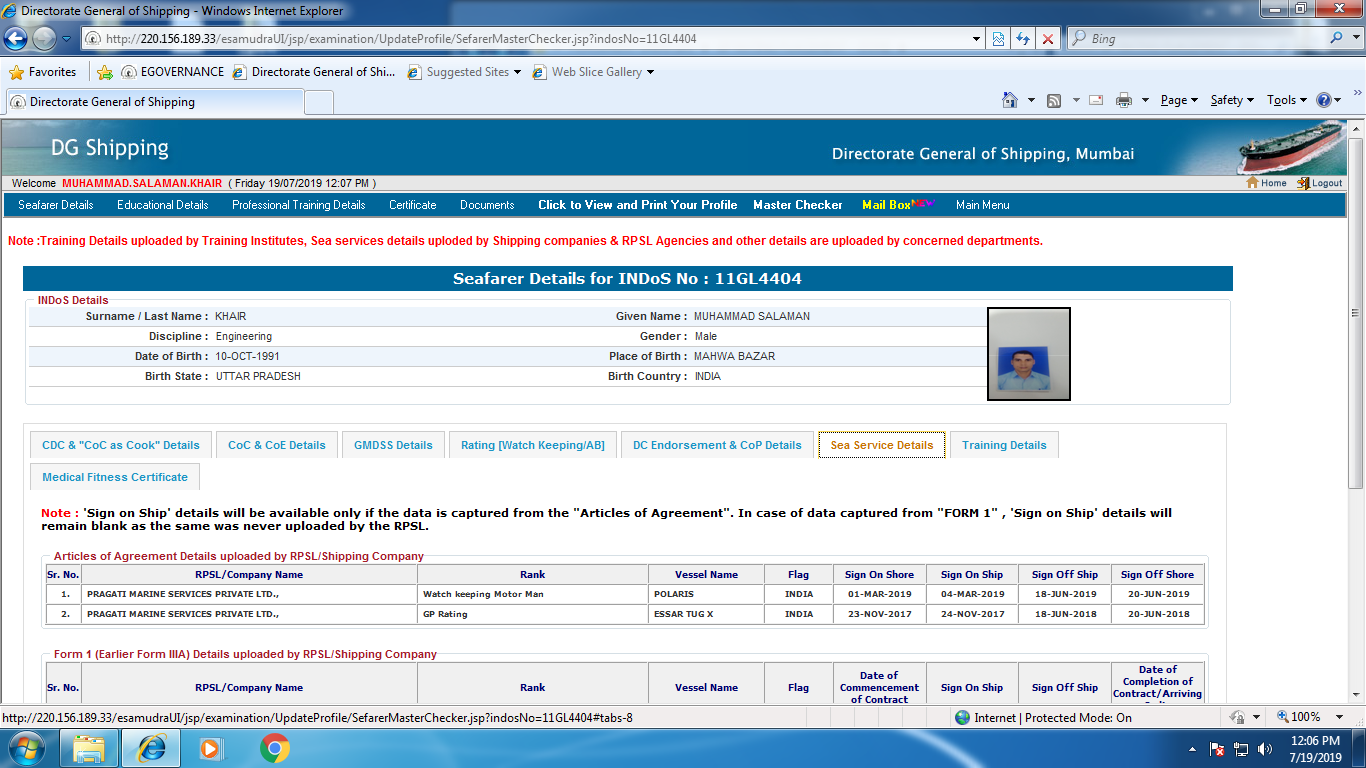
Task: Open the Feeds icon in command bar
Action: coord(1054,100)
